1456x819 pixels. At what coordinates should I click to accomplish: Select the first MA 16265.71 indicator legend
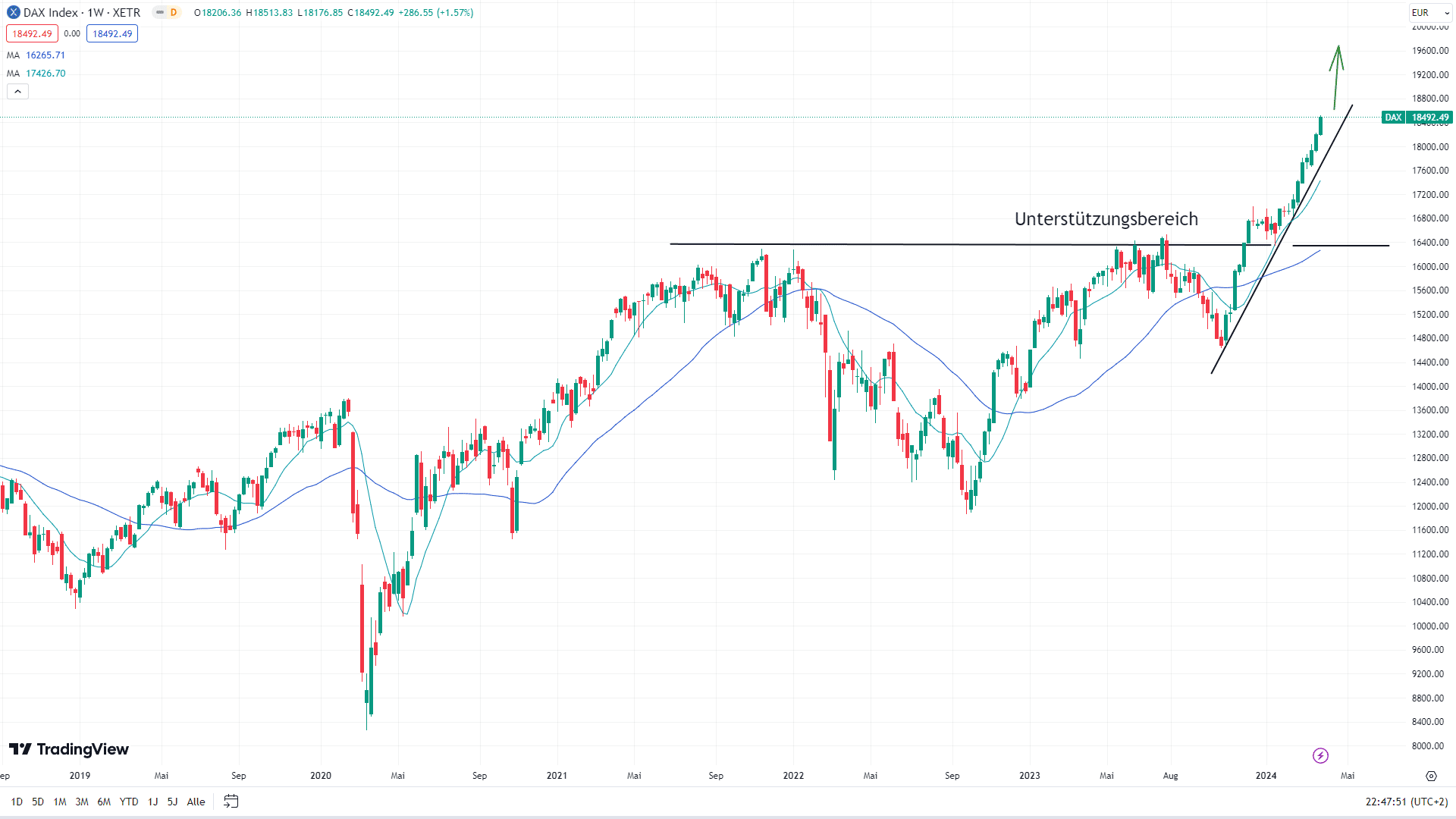pyautogui.click(x=36, y=55)
